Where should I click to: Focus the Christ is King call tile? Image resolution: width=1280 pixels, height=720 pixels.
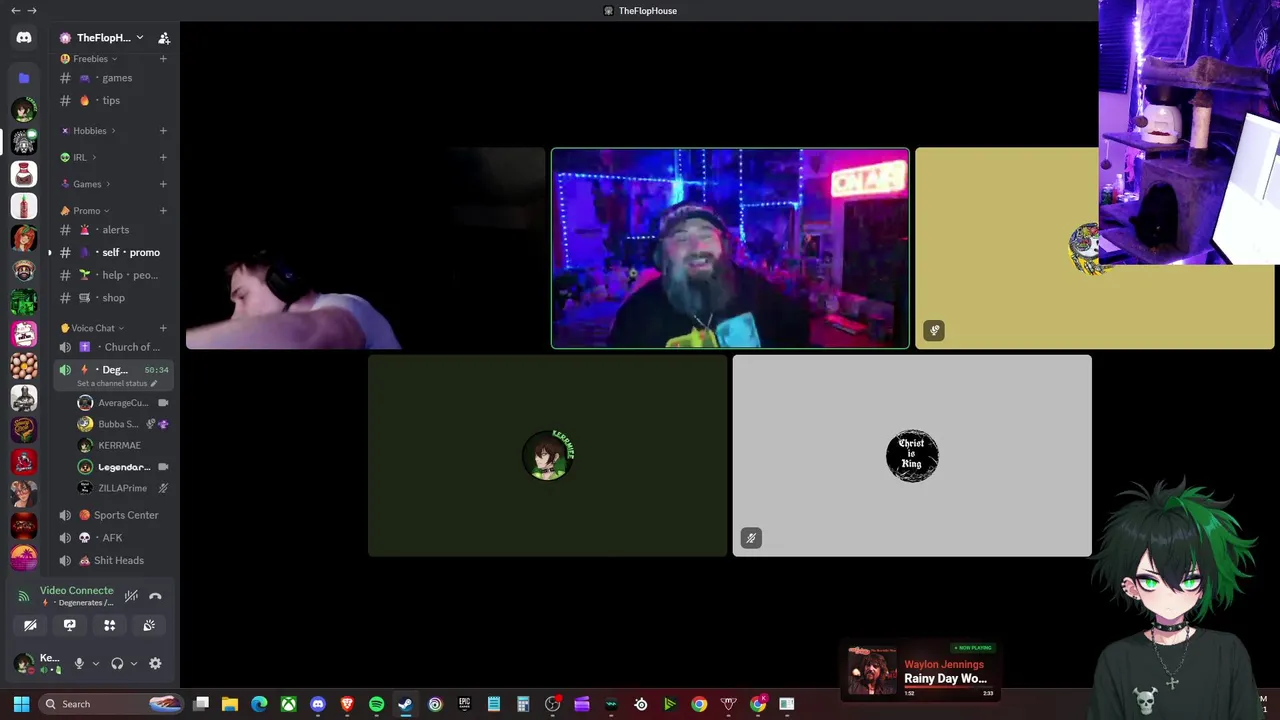pyautogui.click(x=912, y=455)
